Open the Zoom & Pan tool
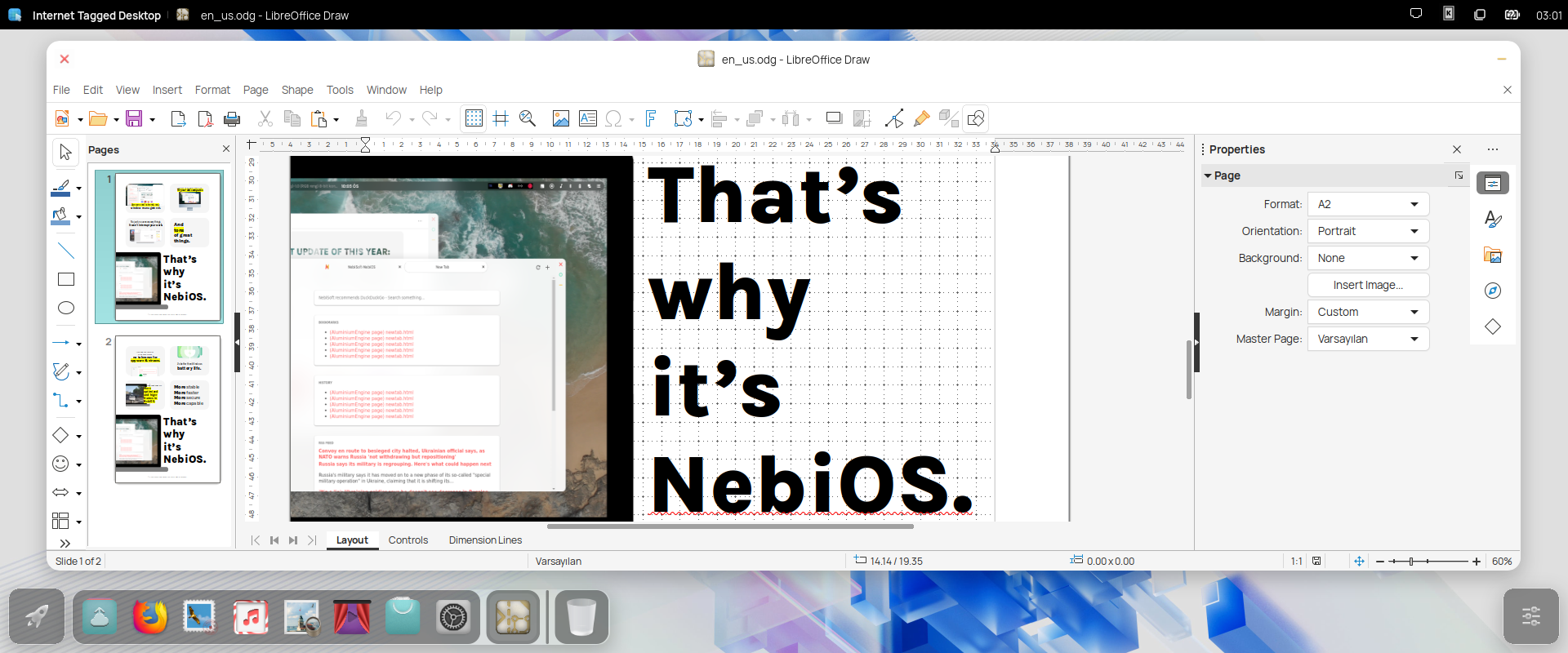This screenshot has height=653, width=1568. point(528,119)
